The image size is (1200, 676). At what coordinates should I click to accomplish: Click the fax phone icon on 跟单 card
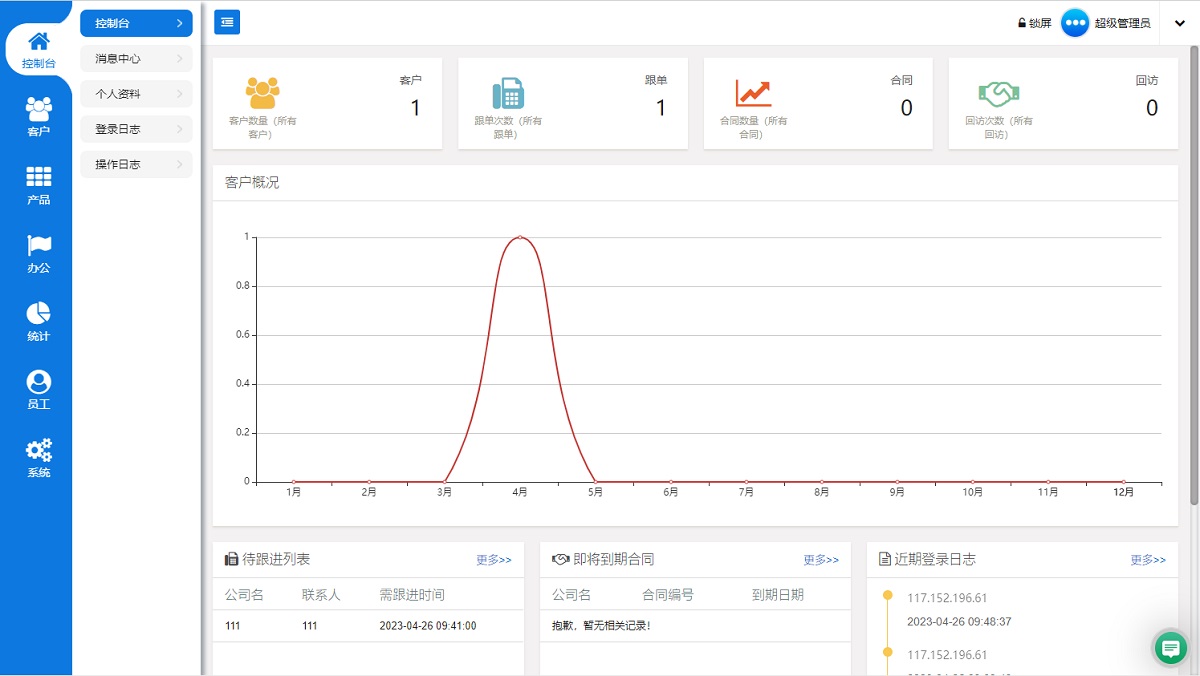coord(508,93)
